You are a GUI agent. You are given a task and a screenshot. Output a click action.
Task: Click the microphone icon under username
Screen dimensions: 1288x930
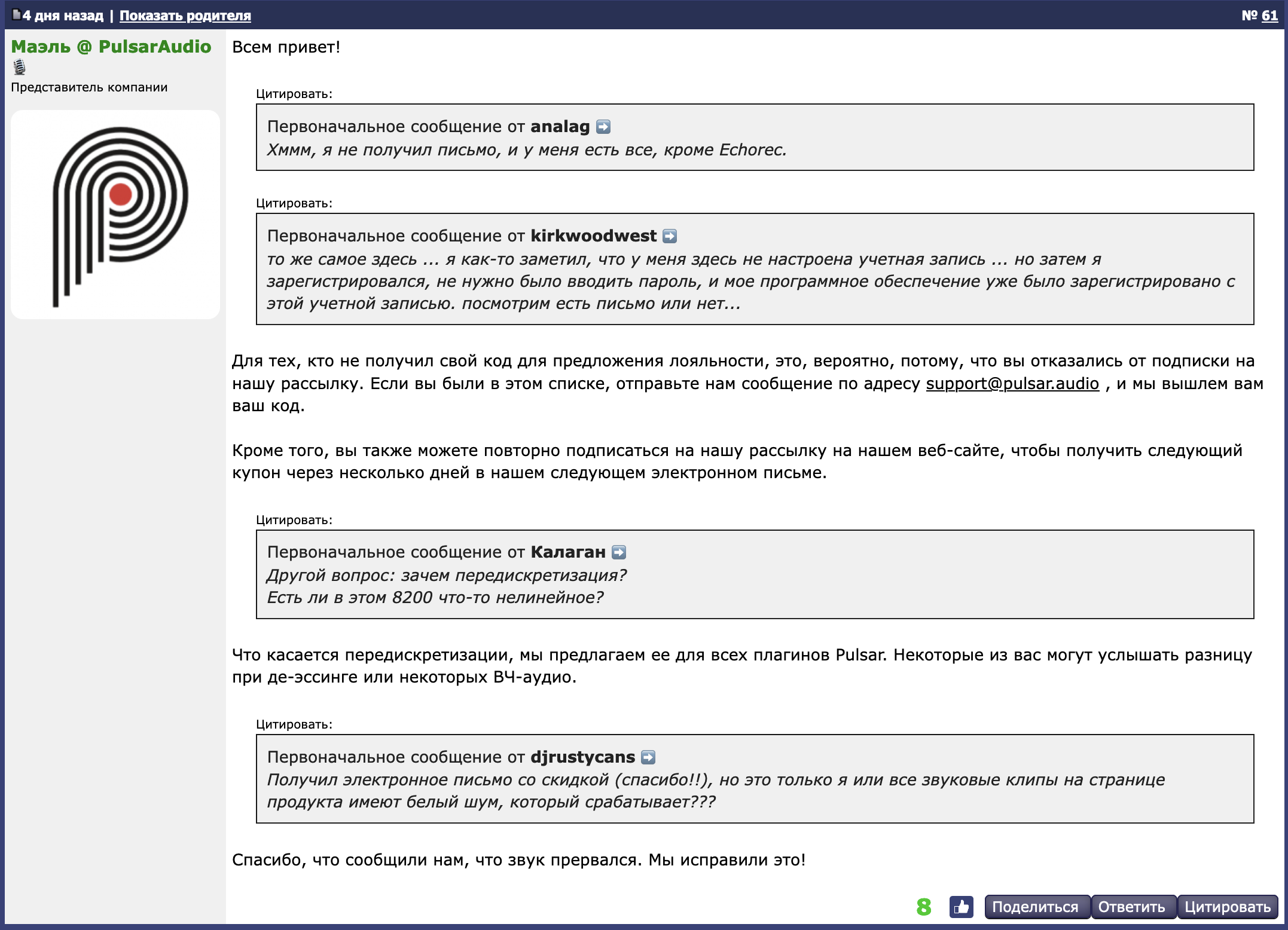20,67
